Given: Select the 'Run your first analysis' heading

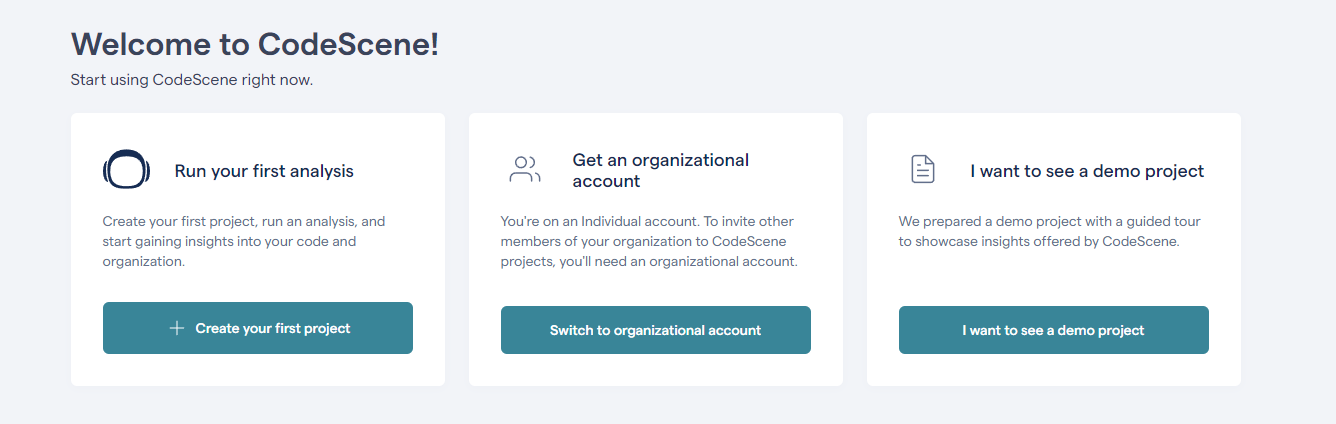Looking at the screenshot, I should (264, 171).
